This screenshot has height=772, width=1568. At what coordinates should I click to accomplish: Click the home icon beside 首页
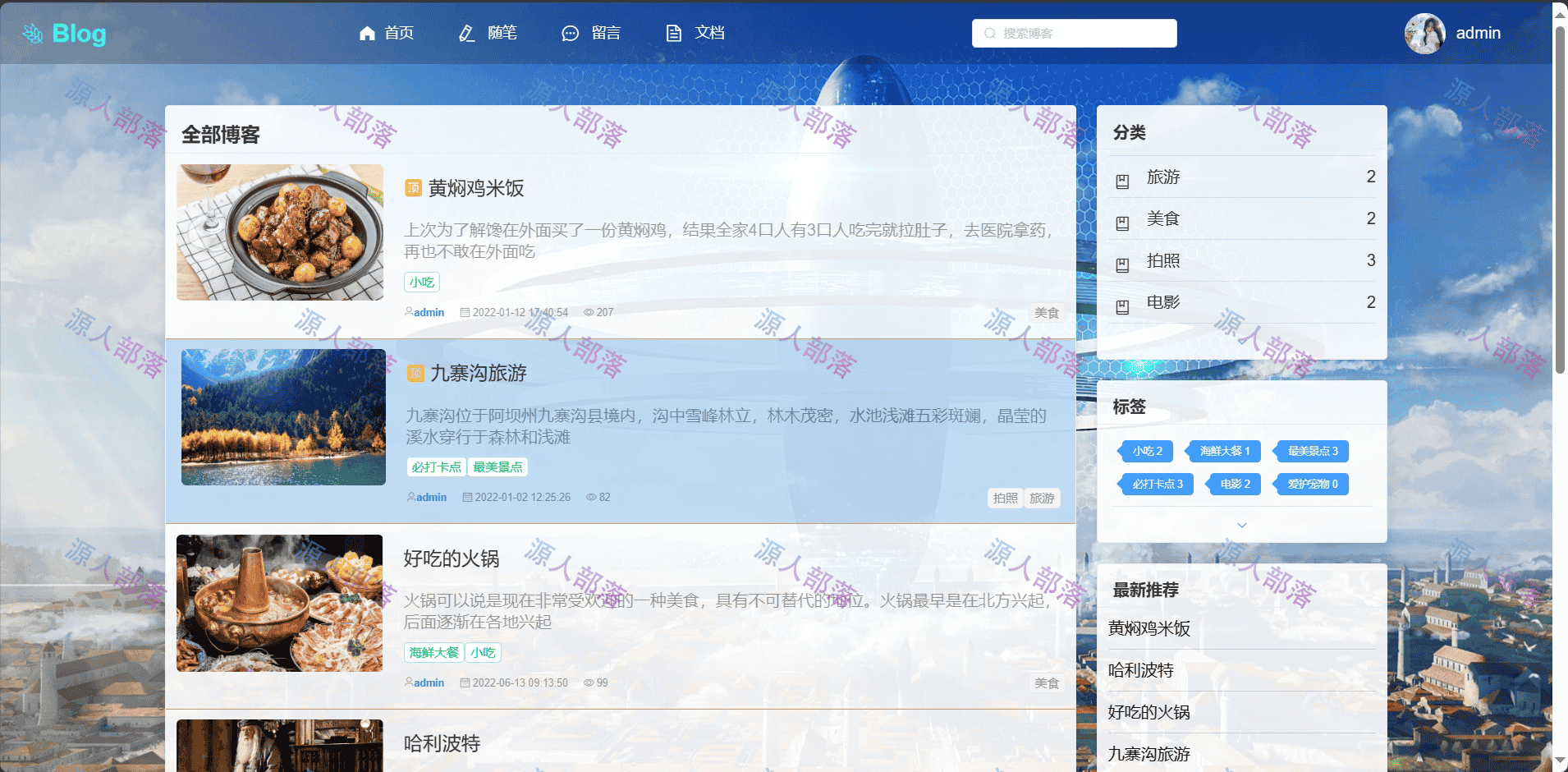click(x=367, y=33)
